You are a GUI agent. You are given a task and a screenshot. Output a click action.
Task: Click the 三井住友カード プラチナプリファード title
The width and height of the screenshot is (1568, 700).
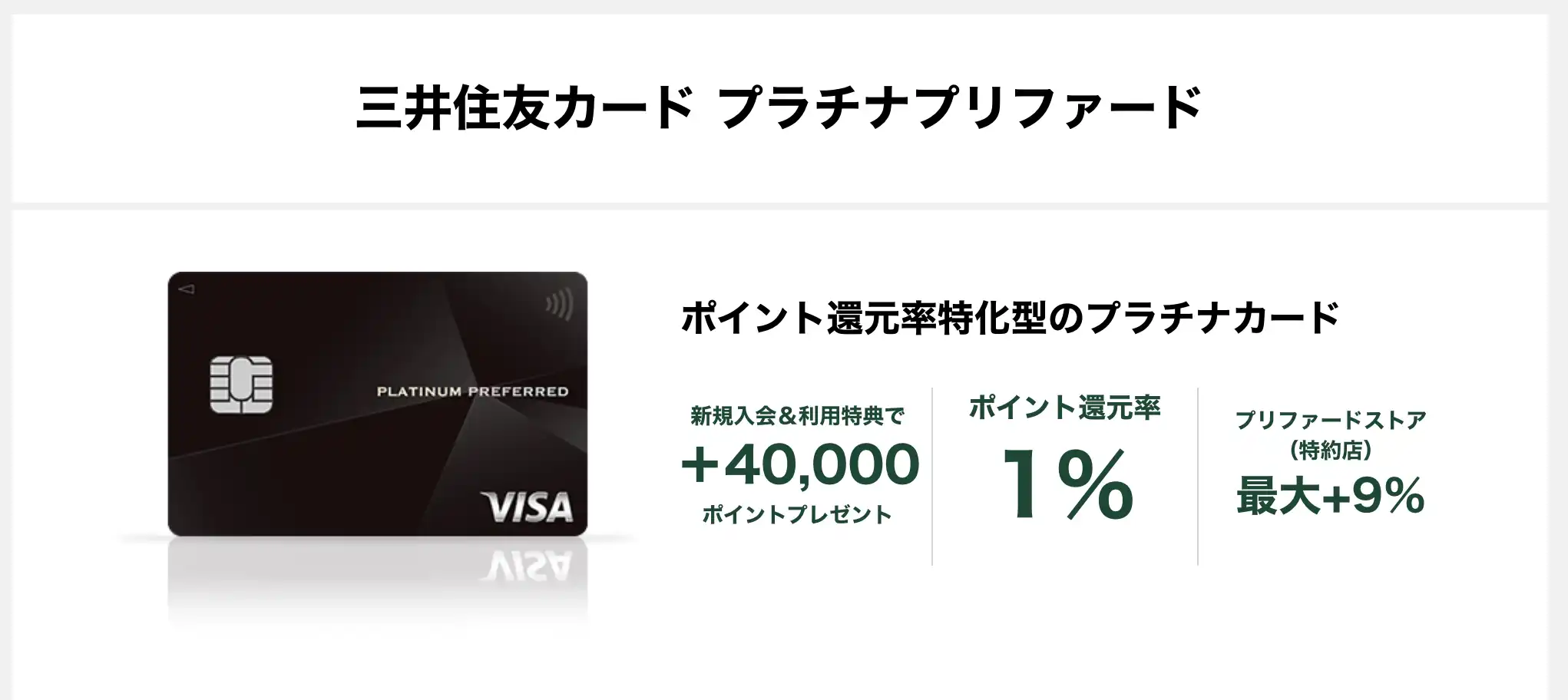click(x=779, y=107)
